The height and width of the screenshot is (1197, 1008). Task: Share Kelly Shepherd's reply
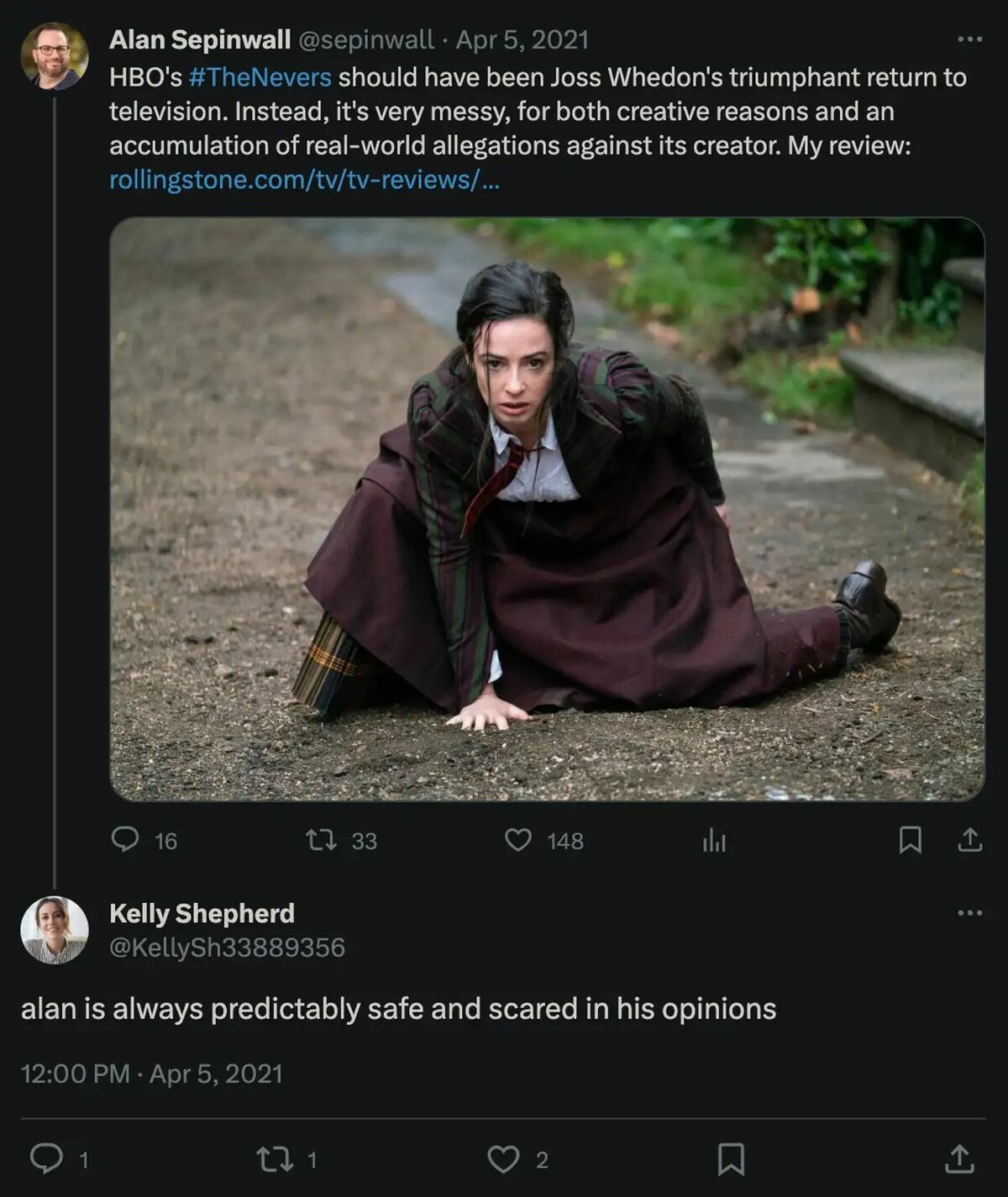[x=959, y=1159]
